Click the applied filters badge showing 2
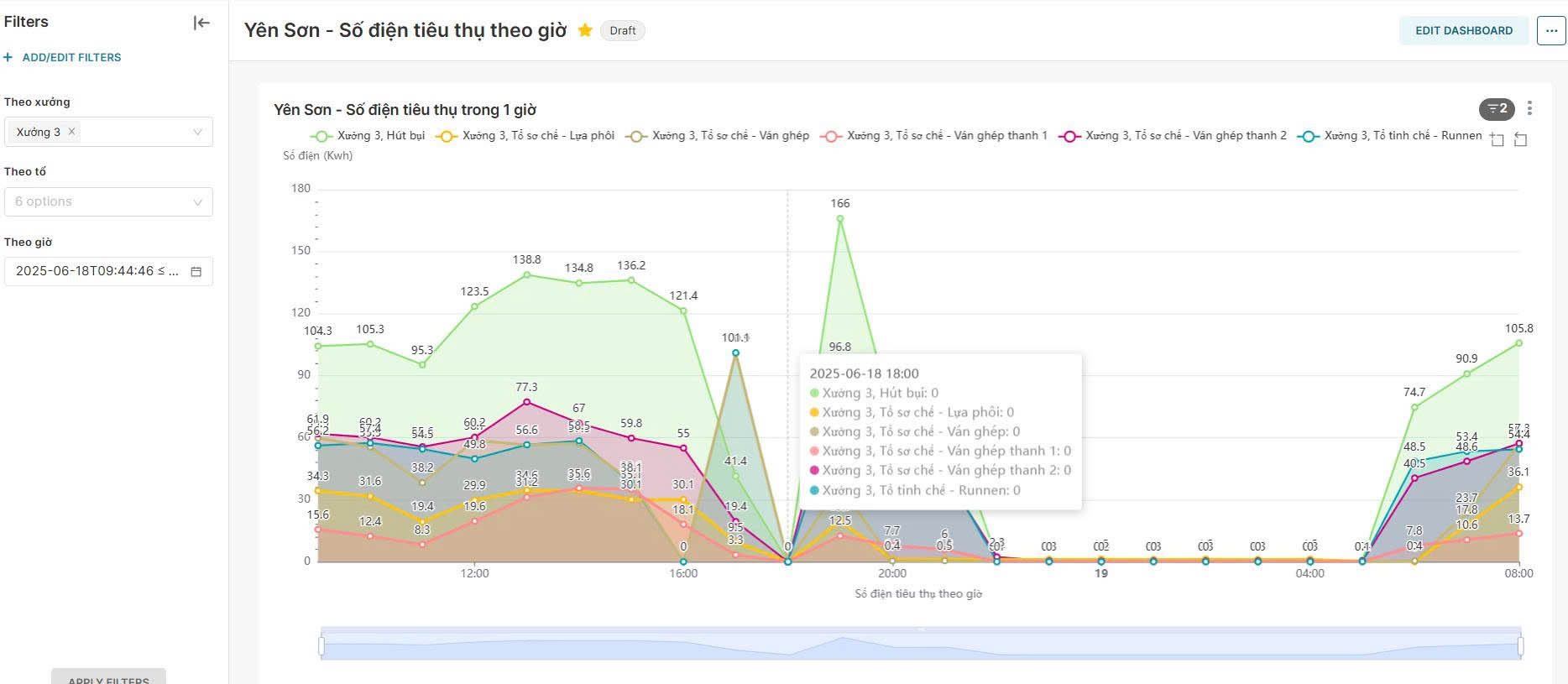Screen dimensions: 1568x684 click(1496, 109)
